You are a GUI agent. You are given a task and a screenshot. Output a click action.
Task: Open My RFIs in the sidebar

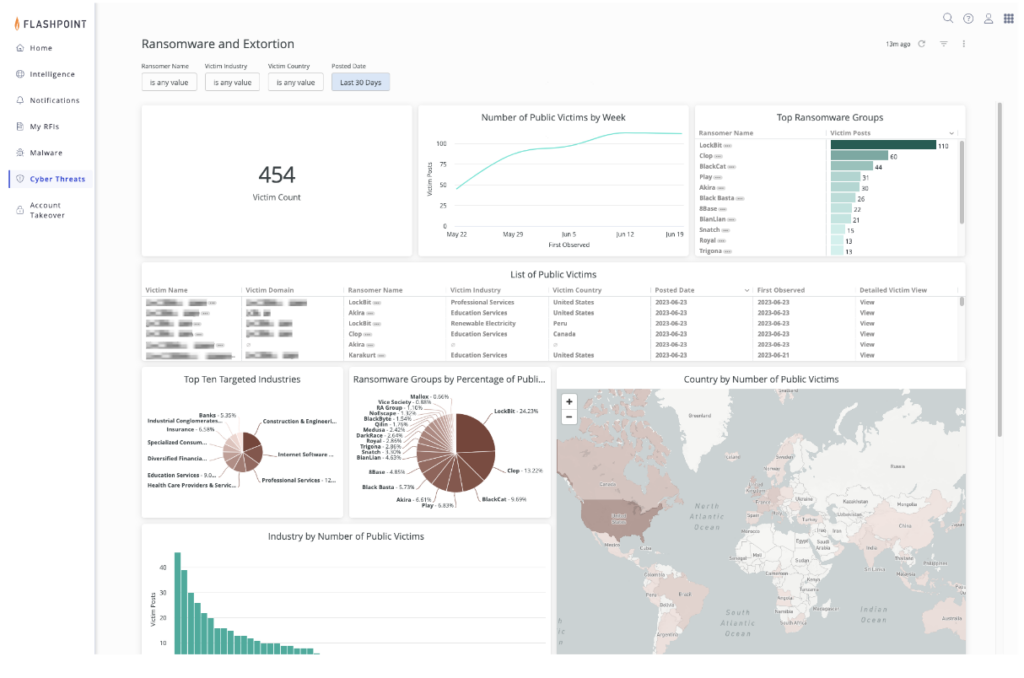44,126
